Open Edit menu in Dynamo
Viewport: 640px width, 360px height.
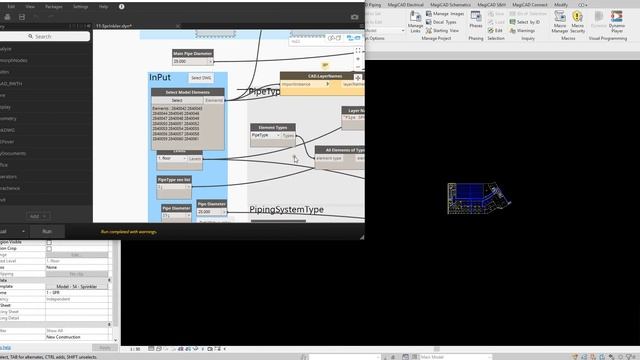(11, 7)
